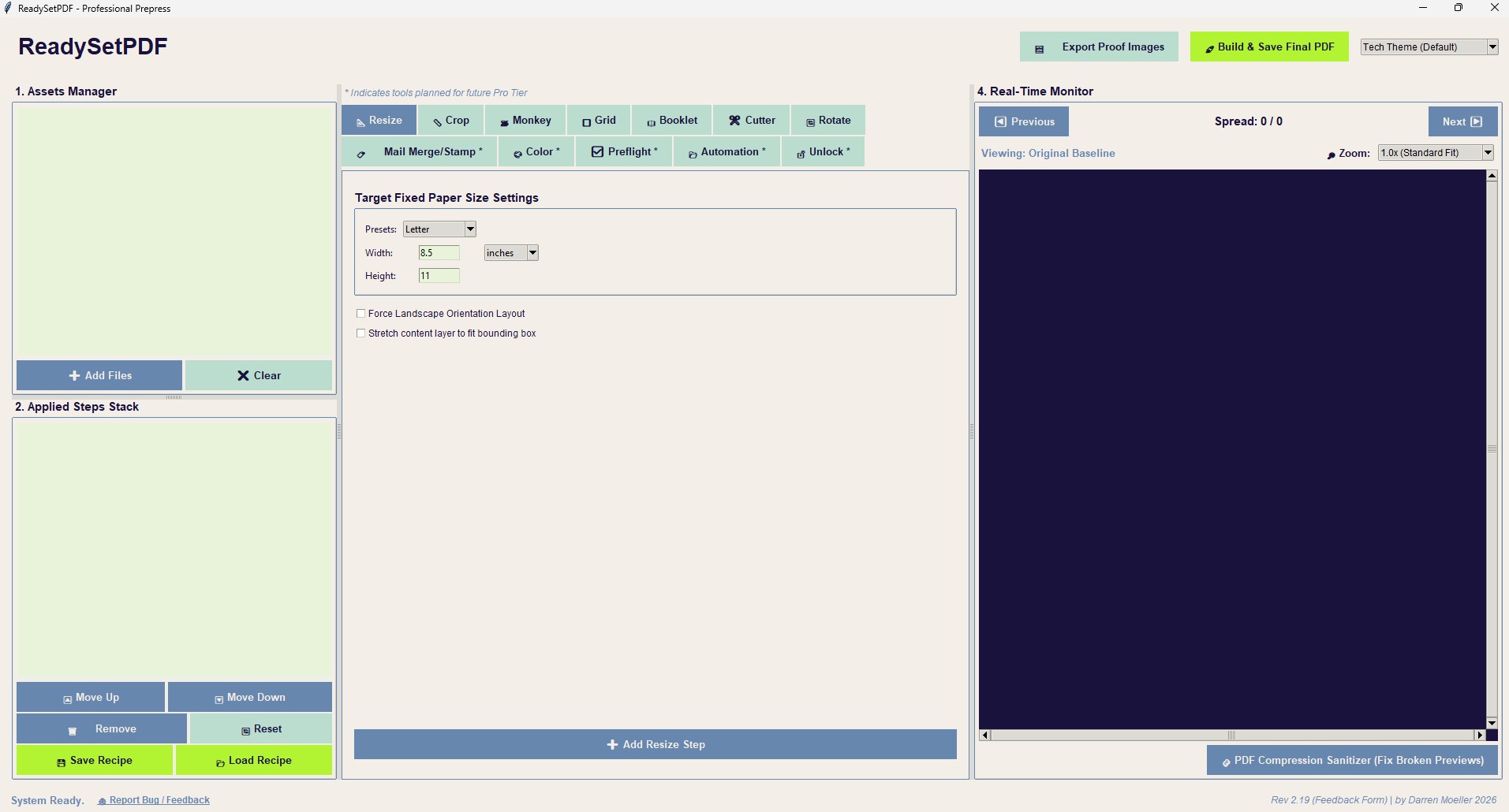The width and height of the screenshot is (1509, 812).
Task: Click the preview monitor canvas
Action: (1232, 449)
